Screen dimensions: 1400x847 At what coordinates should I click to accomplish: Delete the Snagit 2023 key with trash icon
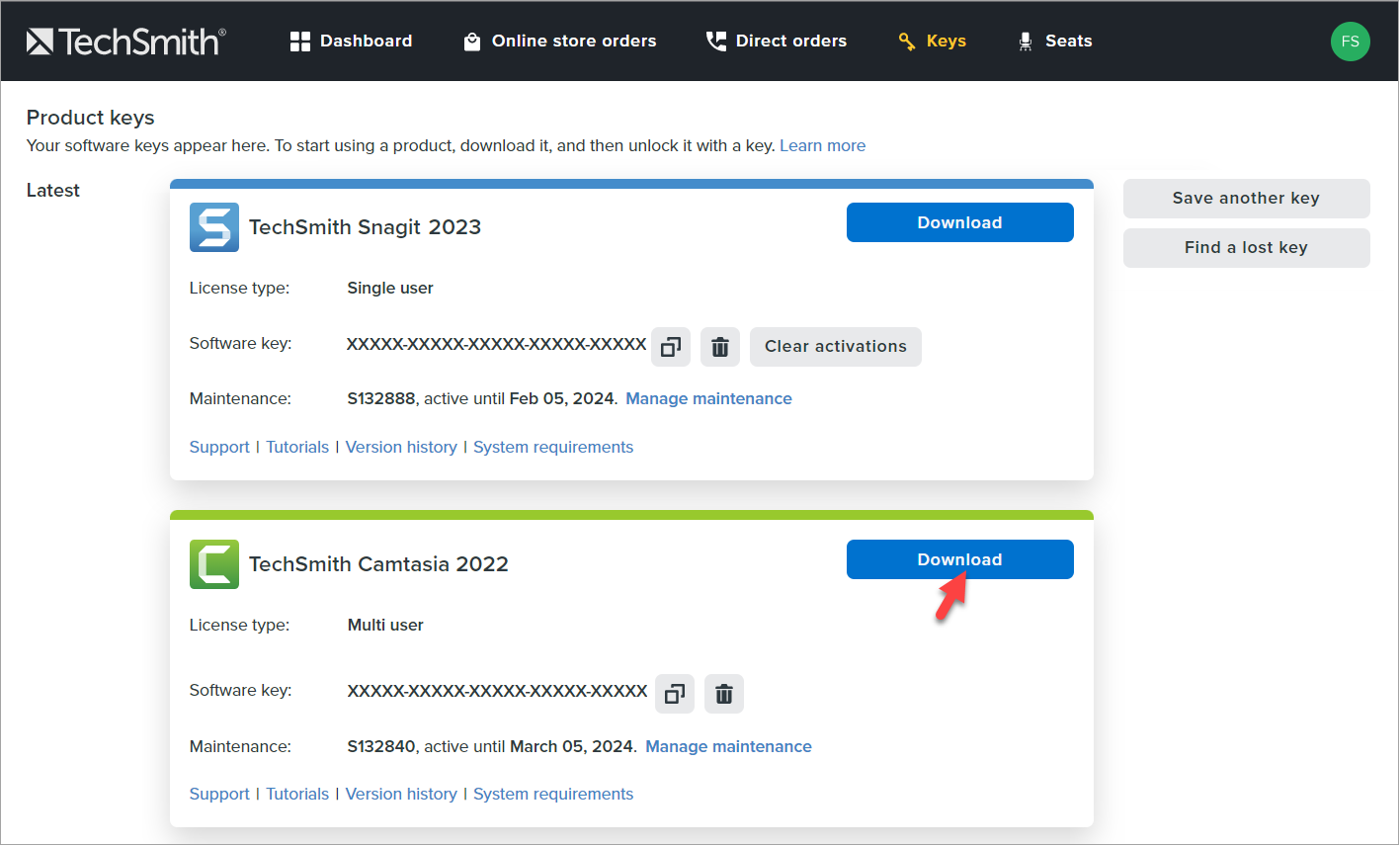click(x=720, y=347)
